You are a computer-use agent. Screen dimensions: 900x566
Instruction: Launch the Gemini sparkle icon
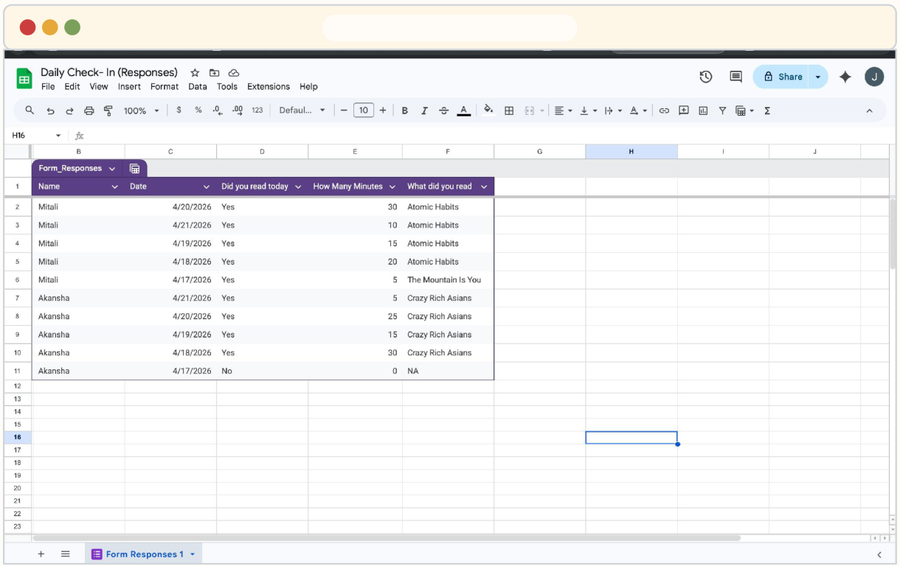coord(845,76)
